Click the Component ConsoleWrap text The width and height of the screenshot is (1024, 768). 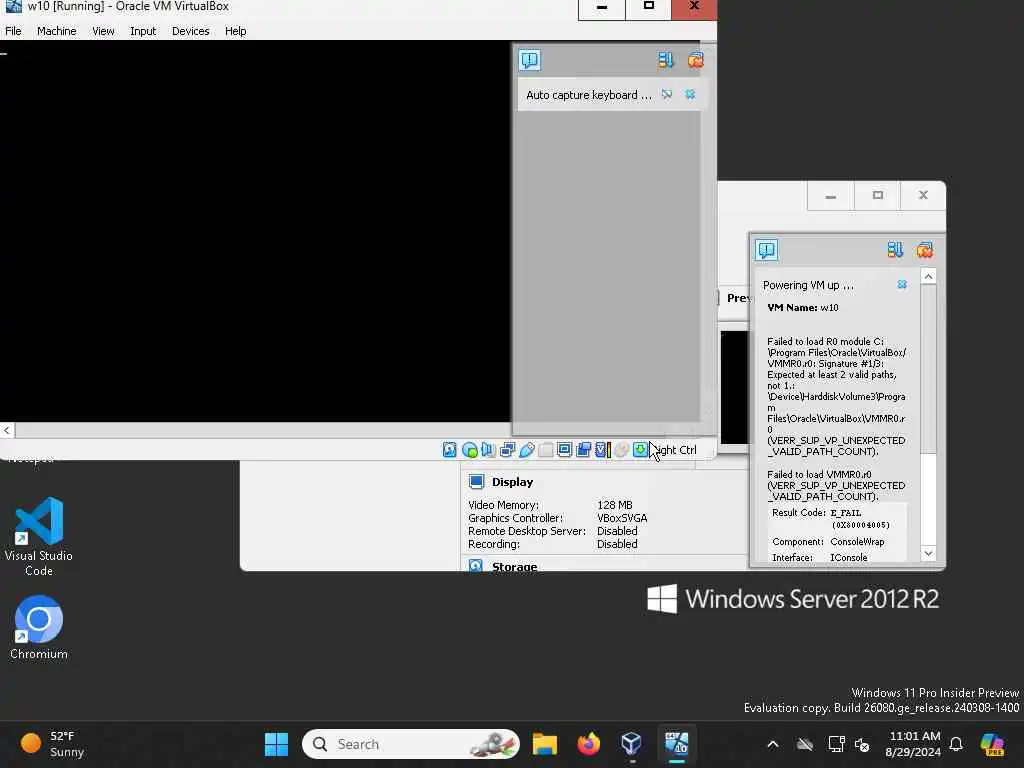(857, 541)
